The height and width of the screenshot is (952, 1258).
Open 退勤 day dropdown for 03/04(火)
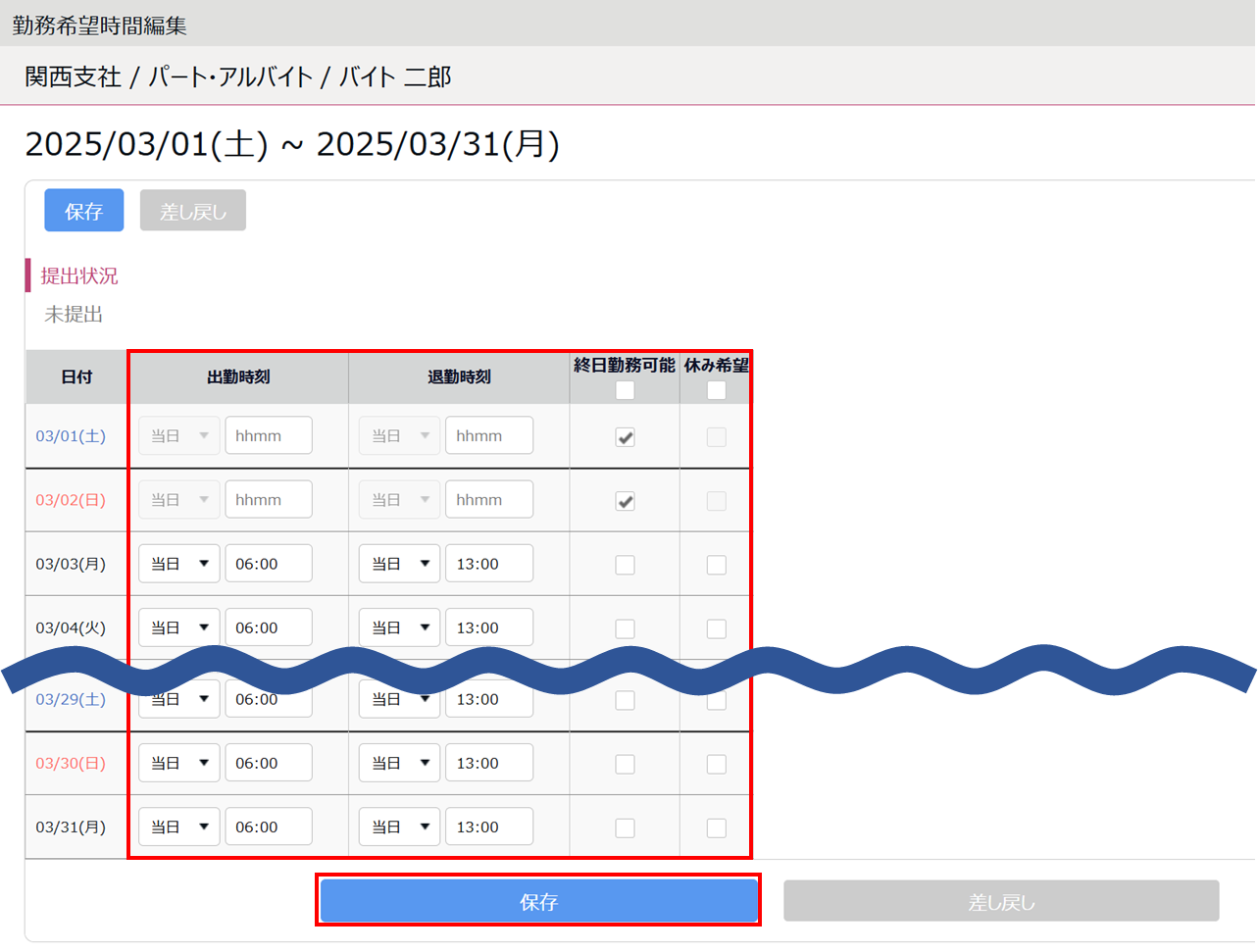click(x=400, y=627)
